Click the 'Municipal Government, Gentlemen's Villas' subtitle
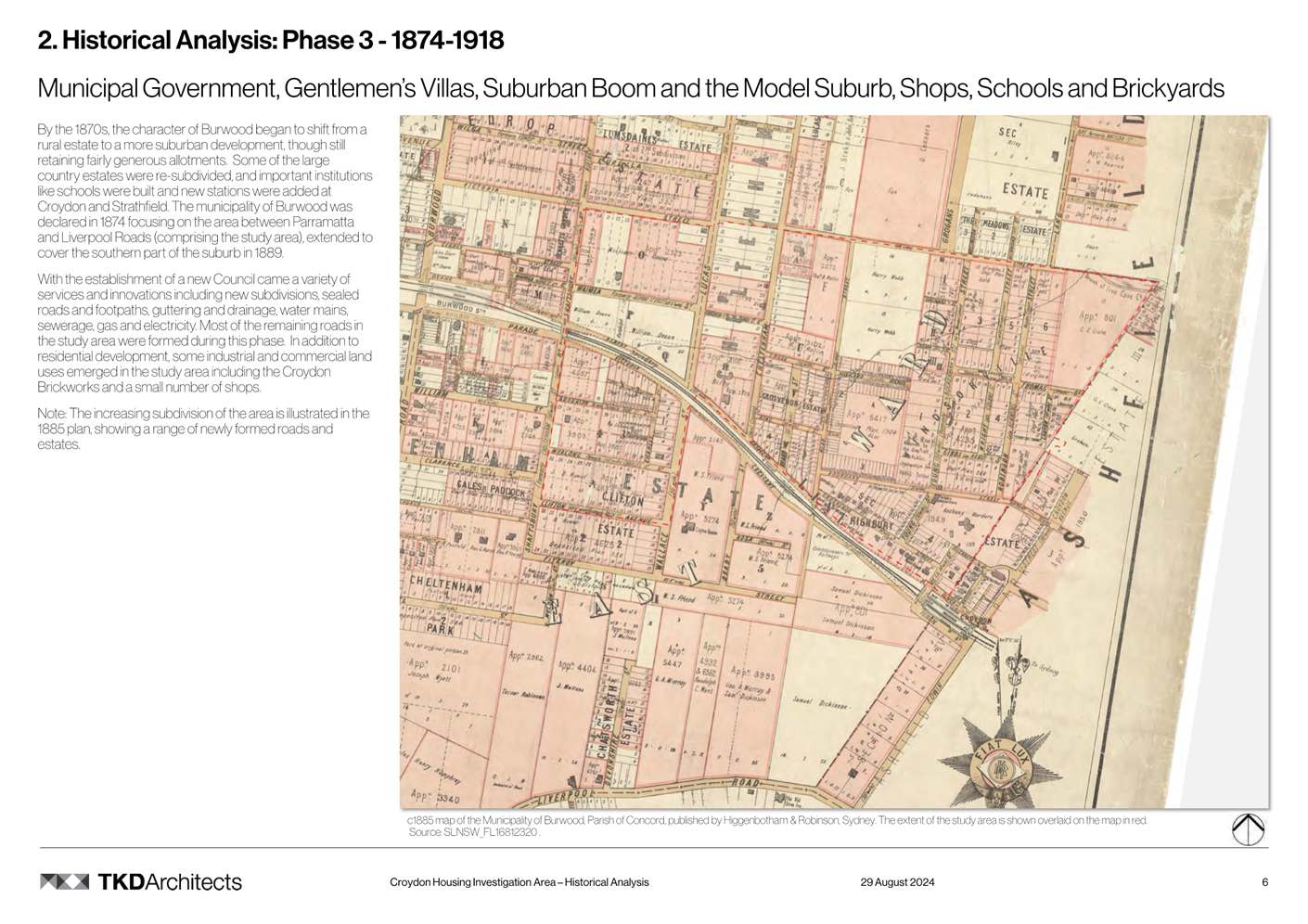Screen dimensions: 1308x924 [x=630, y=88]
